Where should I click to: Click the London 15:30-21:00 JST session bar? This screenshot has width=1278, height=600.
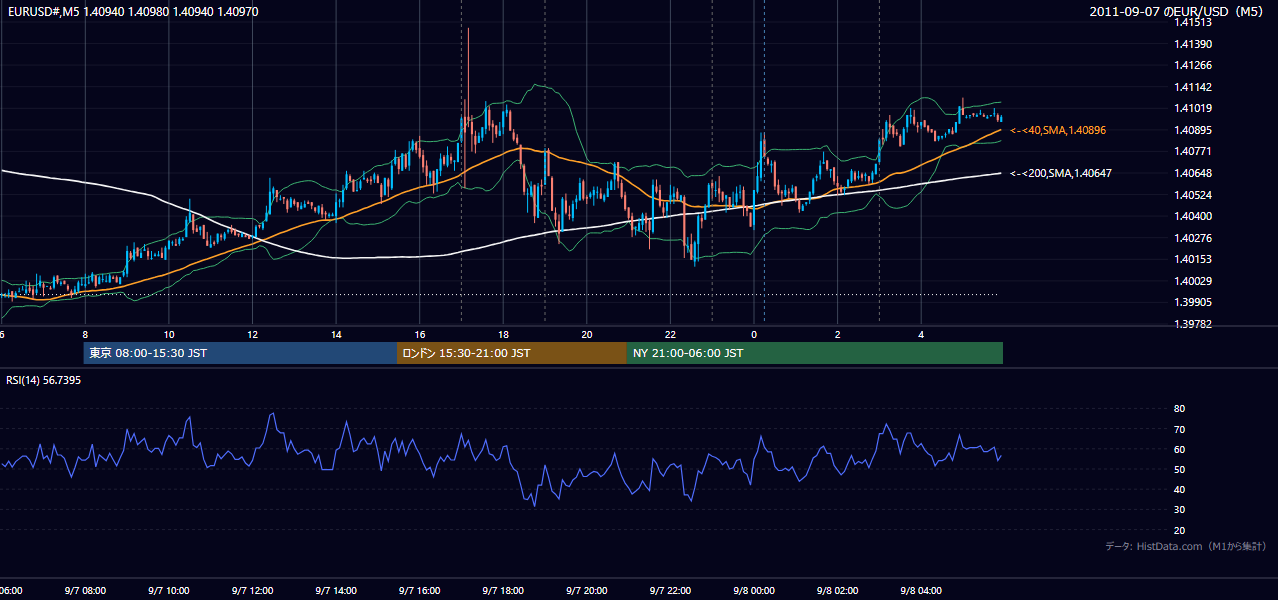click(512, 353)
